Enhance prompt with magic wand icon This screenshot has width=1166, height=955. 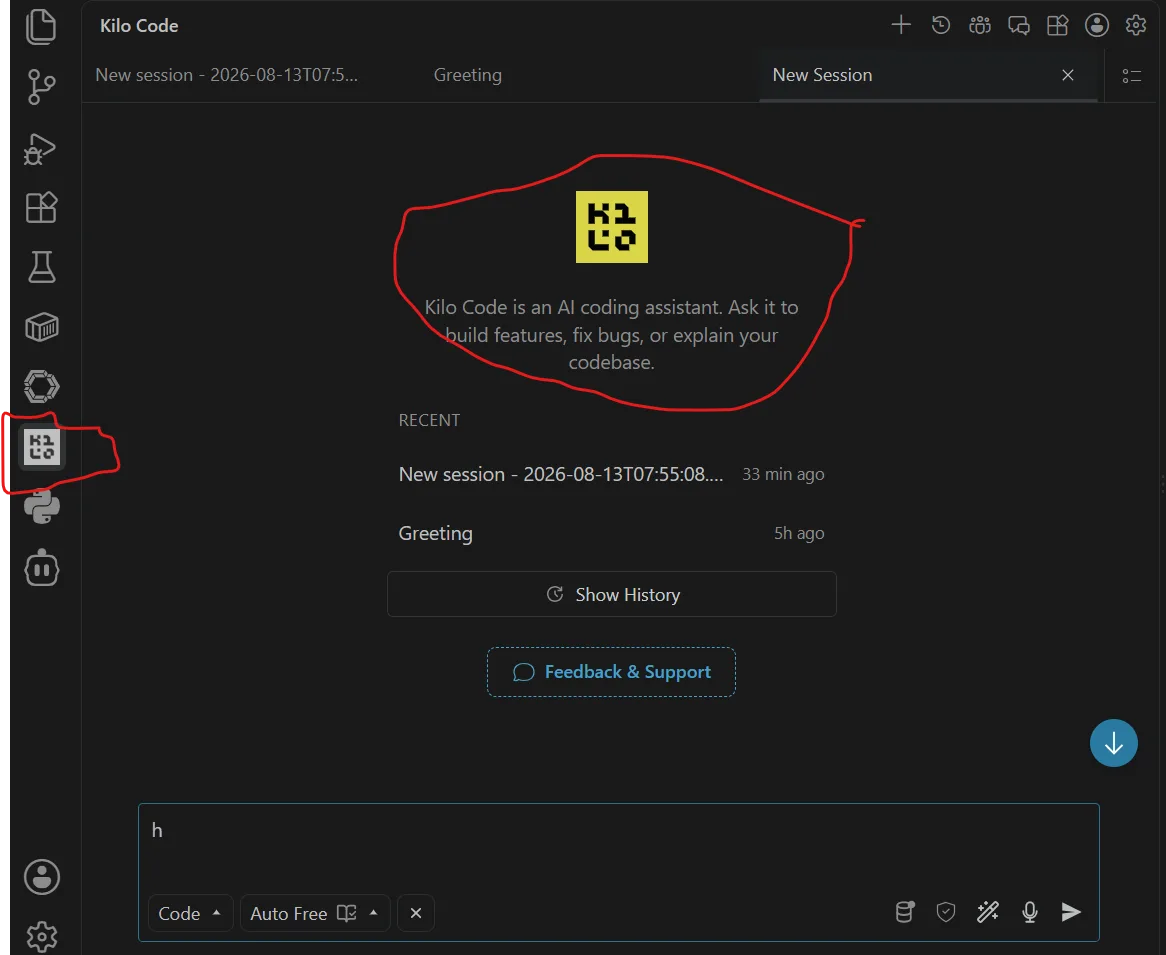tap(988, 912)
